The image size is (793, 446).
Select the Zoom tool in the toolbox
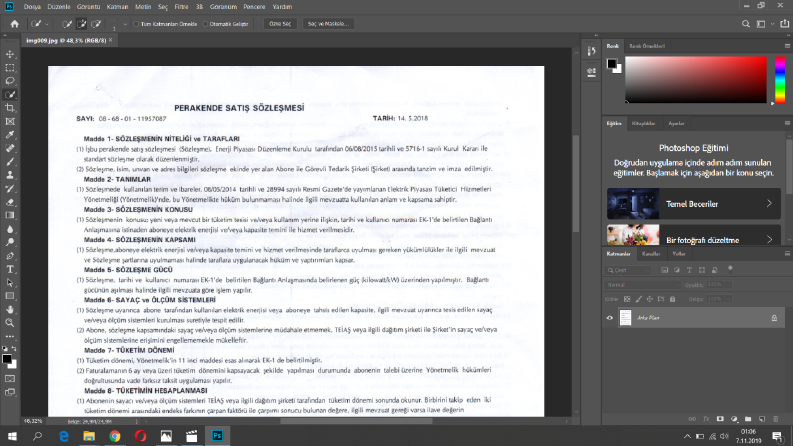coord(10,323)
